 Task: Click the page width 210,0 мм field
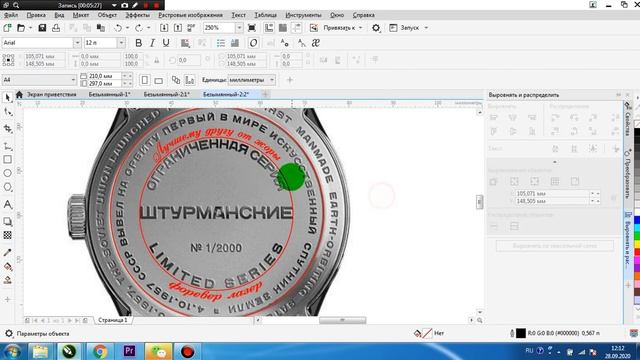(x=105, y=76)
